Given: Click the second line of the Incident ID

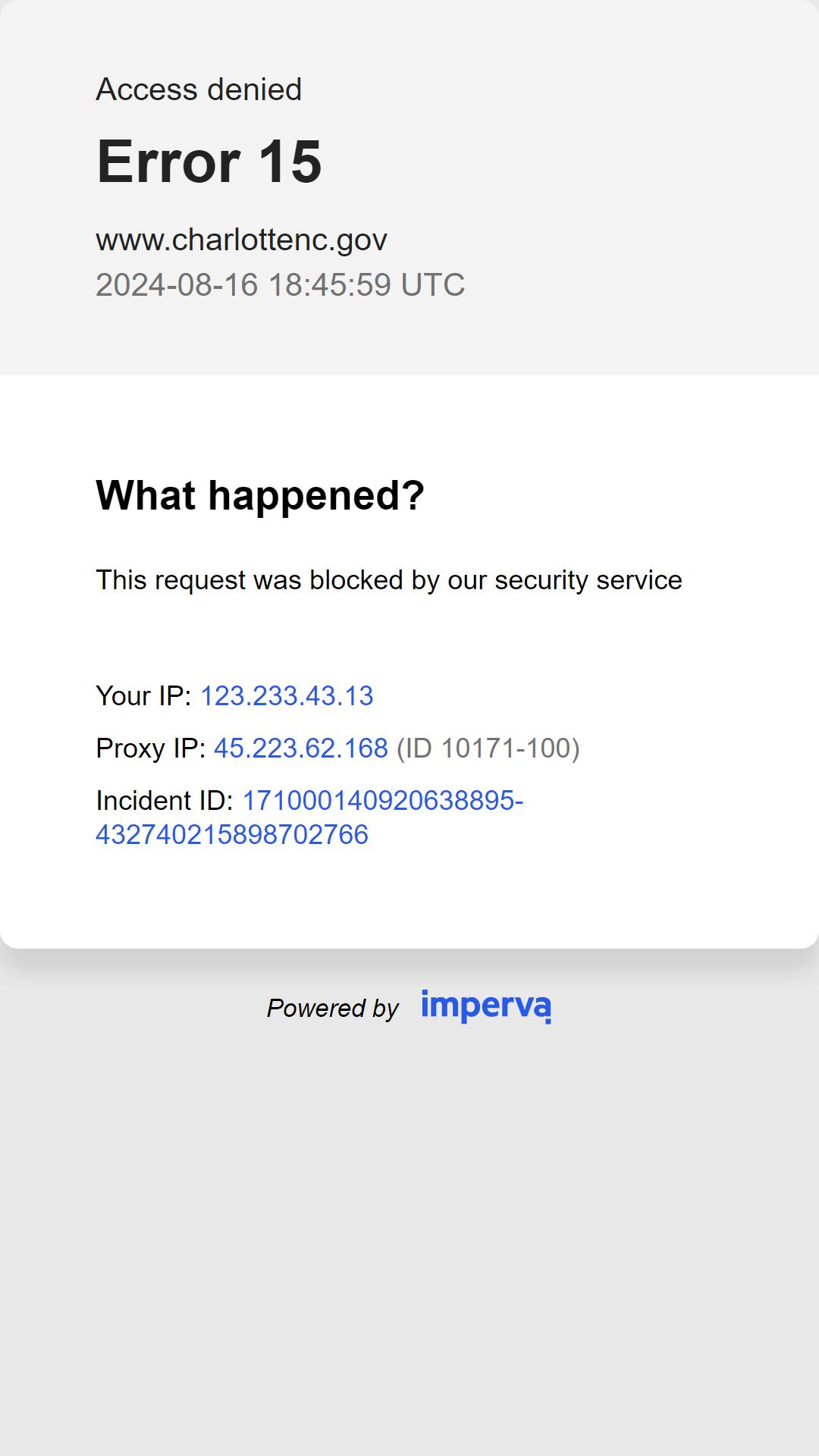Looking at the screenshot, I should (232, 835).
